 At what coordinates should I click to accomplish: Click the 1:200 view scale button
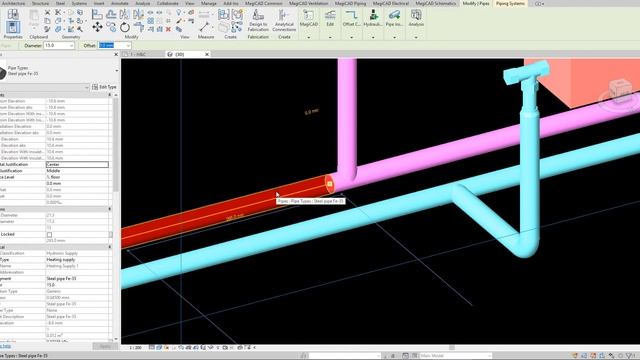135,348
